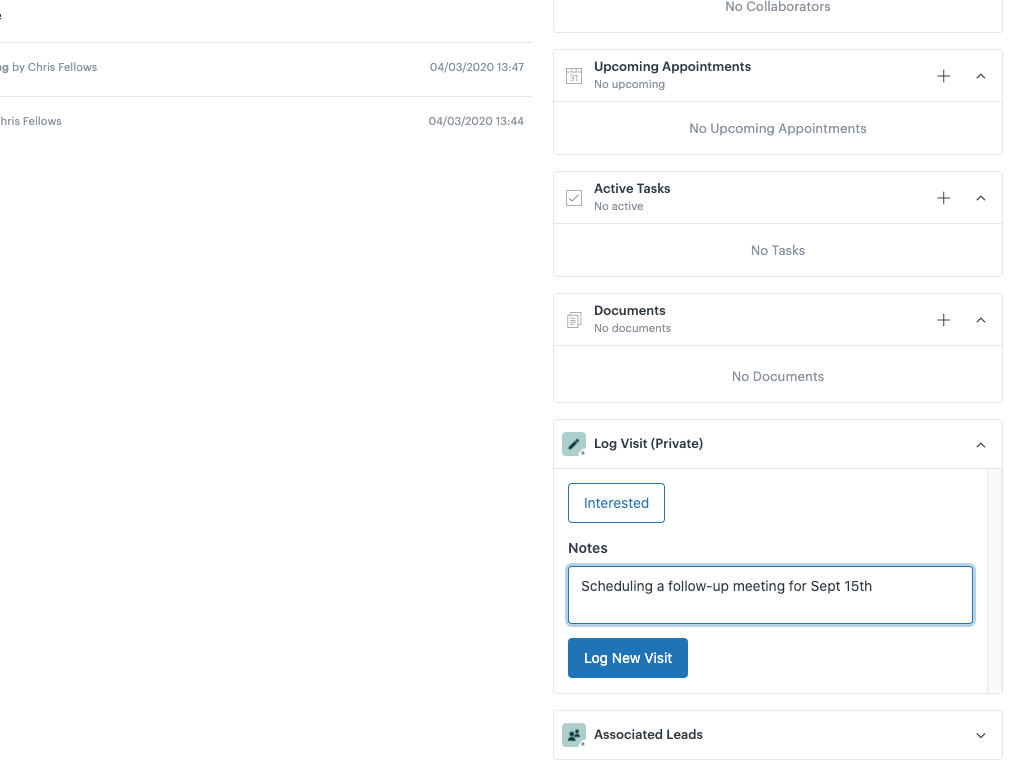1024x768 pixels.
Task: Collapse the Upcoming Appointments panel
Action: tap(981, 75)
